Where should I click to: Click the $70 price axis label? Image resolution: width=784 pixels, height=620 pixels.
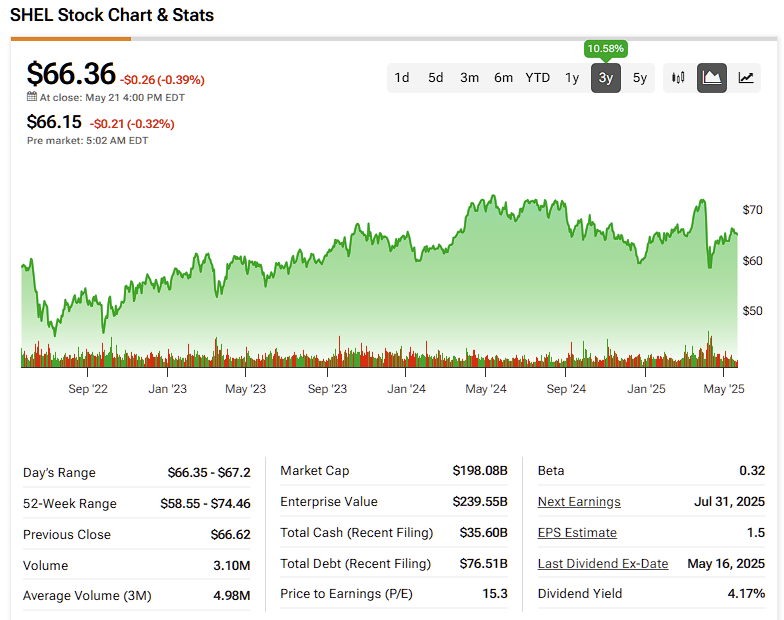point(752,210)
